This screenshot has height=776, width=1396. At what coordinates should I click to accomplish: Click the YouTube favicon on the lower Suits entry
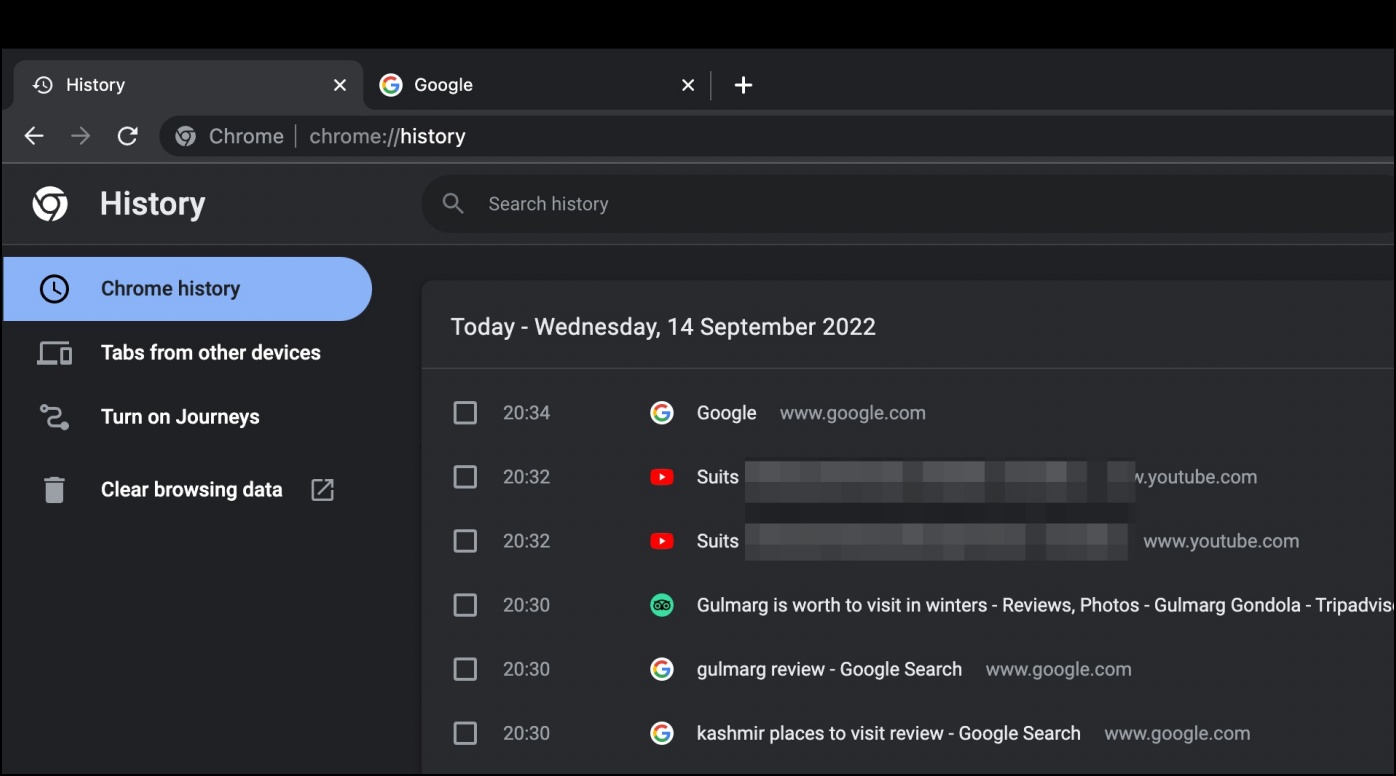tap(661, 541)
